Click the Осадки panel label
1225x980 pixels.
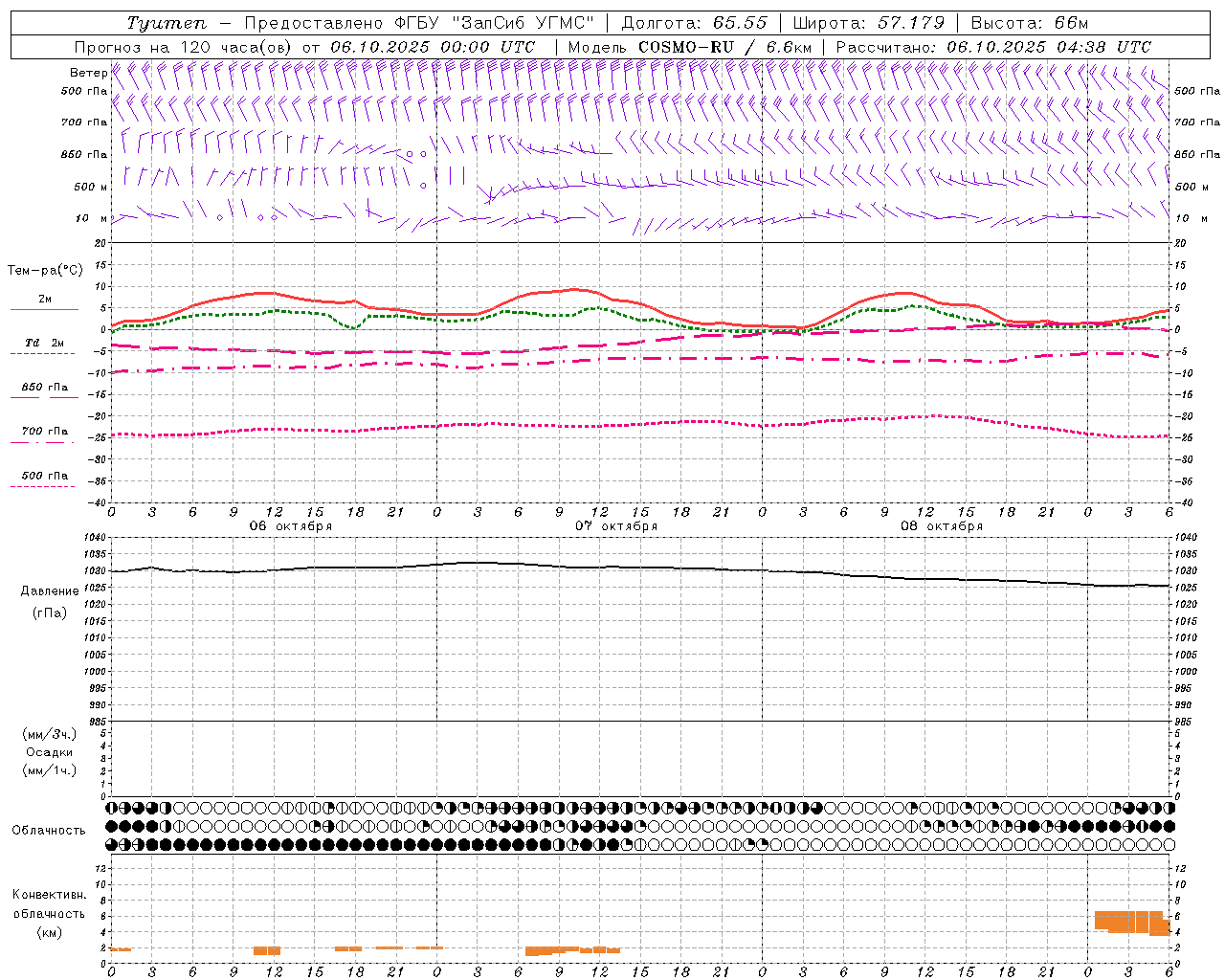50,752
